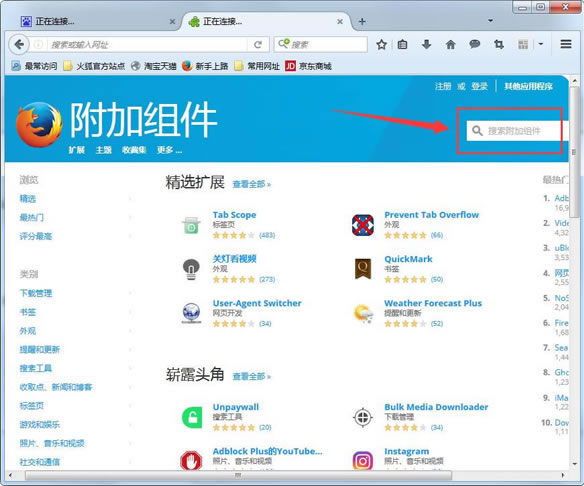This screenshot has width=584, height=486.
Task: Select 评分最高 in the sidebar
Action: point(36,236)
